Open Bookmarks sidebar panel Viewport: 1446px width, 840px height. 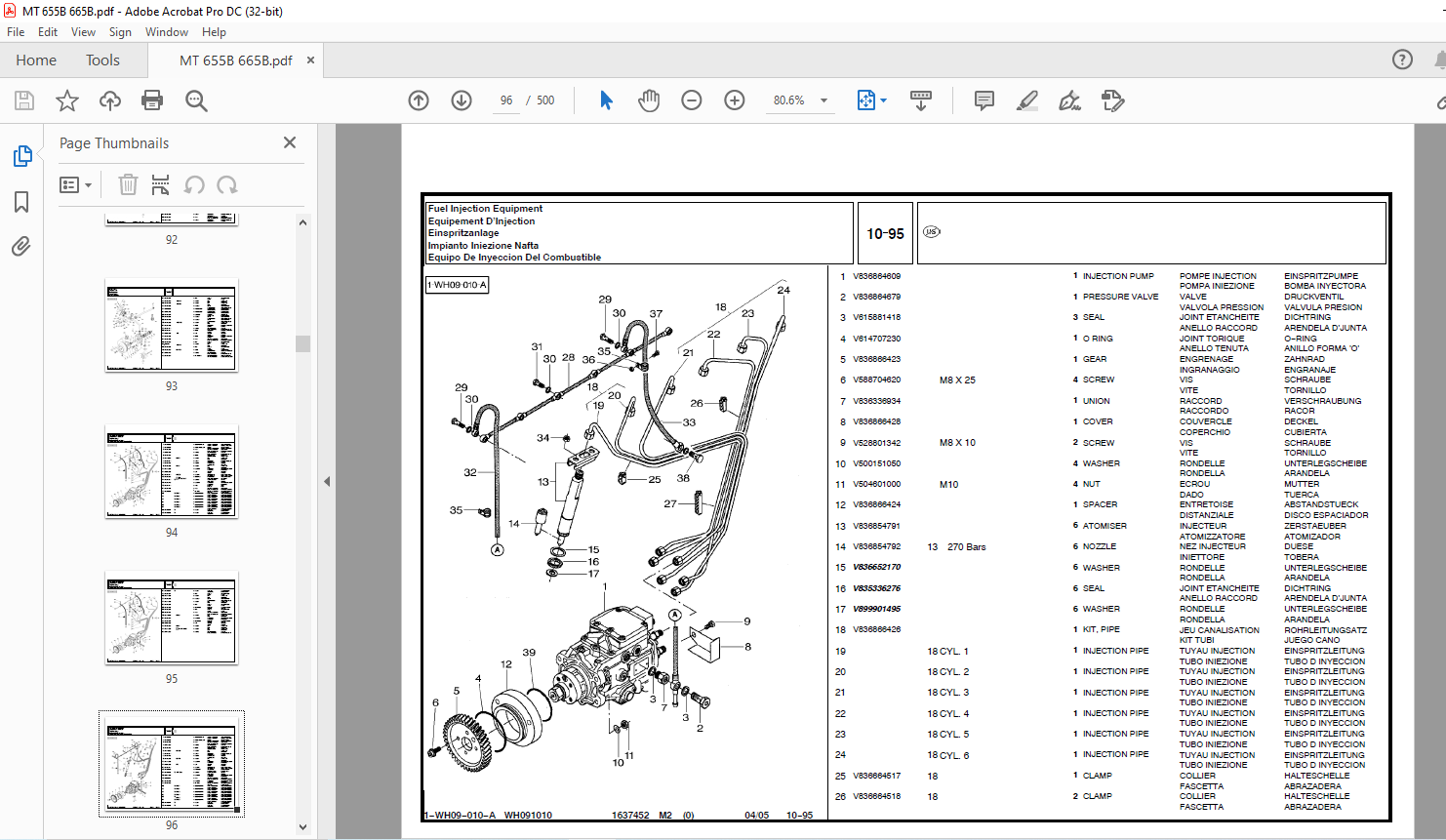coord(21,202)
